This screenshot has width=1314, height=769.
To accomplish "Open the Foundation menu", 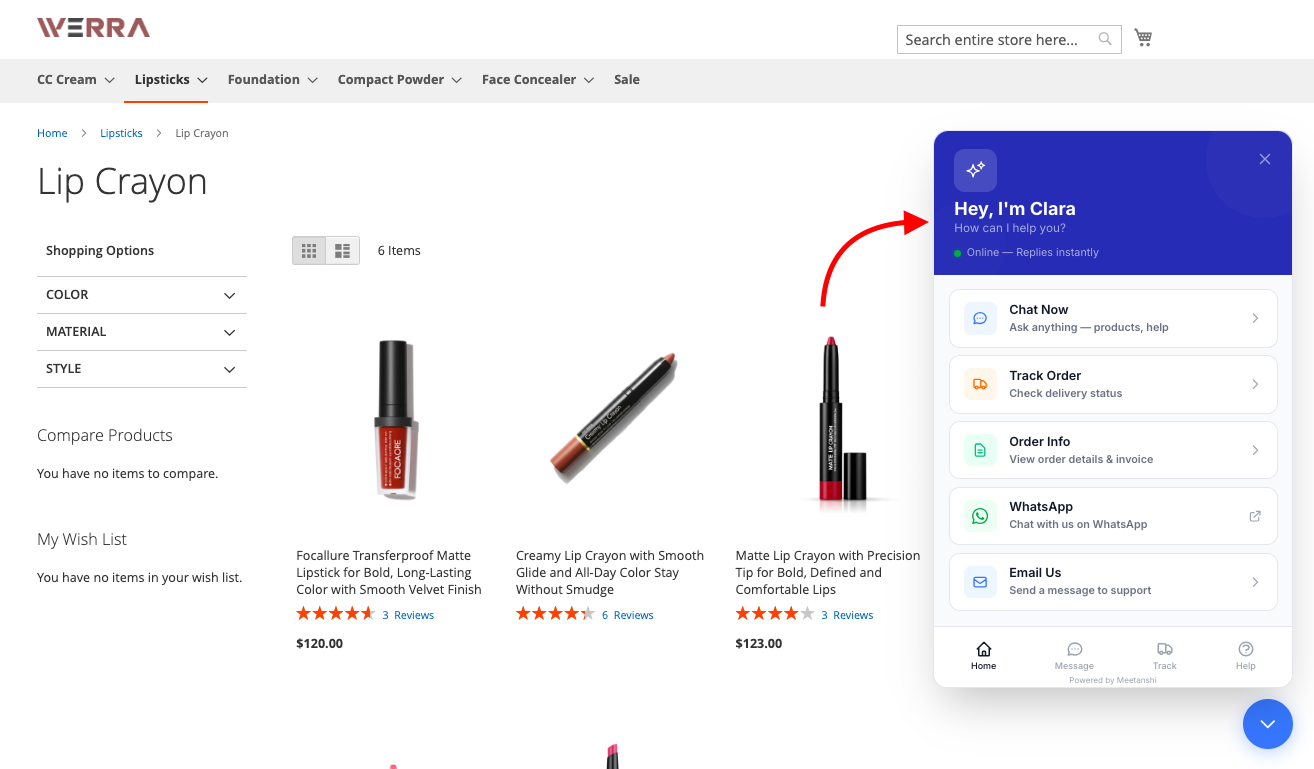I will point(272,80).
